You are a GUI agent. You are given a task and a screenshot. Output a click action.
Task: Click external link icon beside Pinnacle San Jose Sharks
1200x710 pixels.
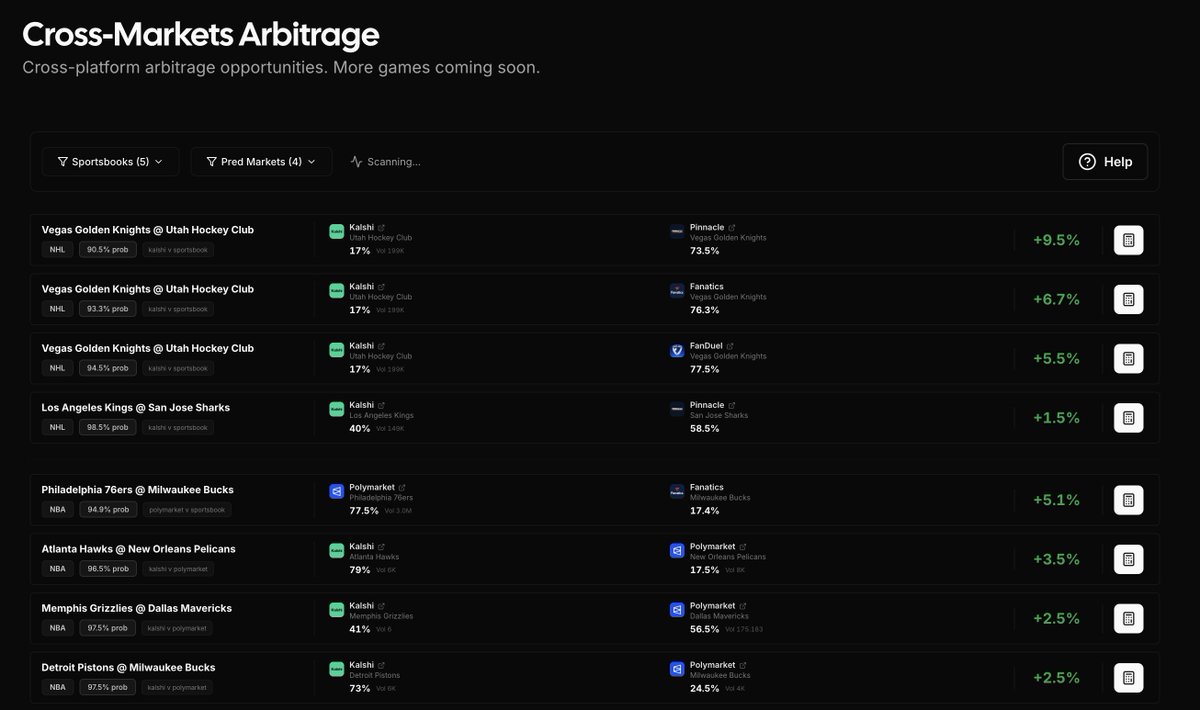pos(732,406)
